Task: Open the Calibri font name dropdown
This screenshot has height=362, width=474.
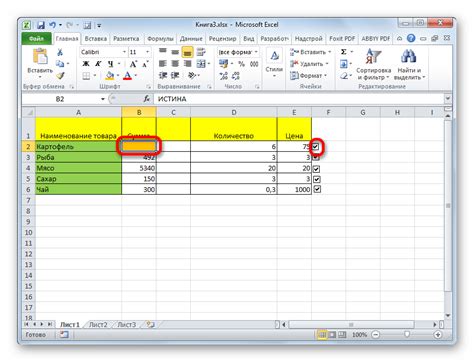Action: [x=124, y=52]
